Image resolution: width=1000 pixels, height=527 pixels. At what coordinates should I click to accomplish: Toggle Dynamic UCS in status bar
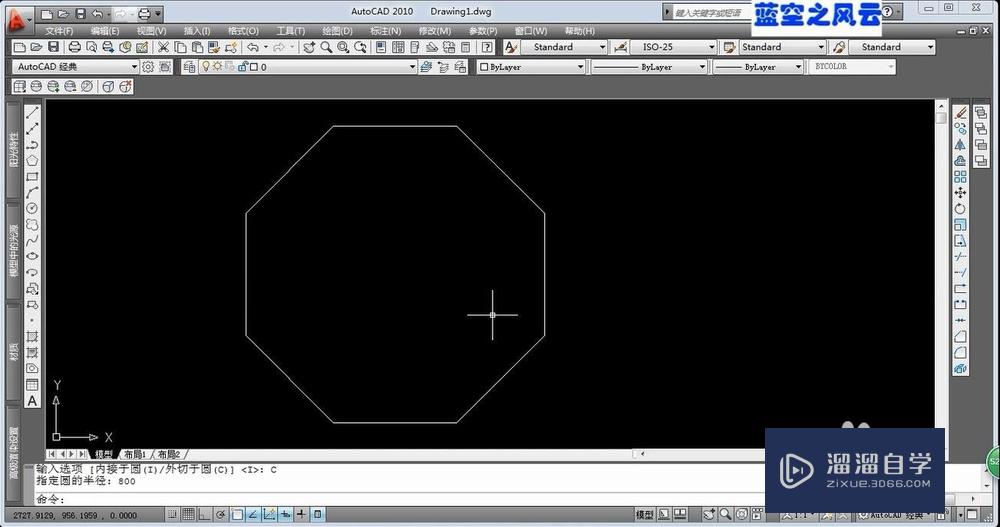(x=269, y=514)
